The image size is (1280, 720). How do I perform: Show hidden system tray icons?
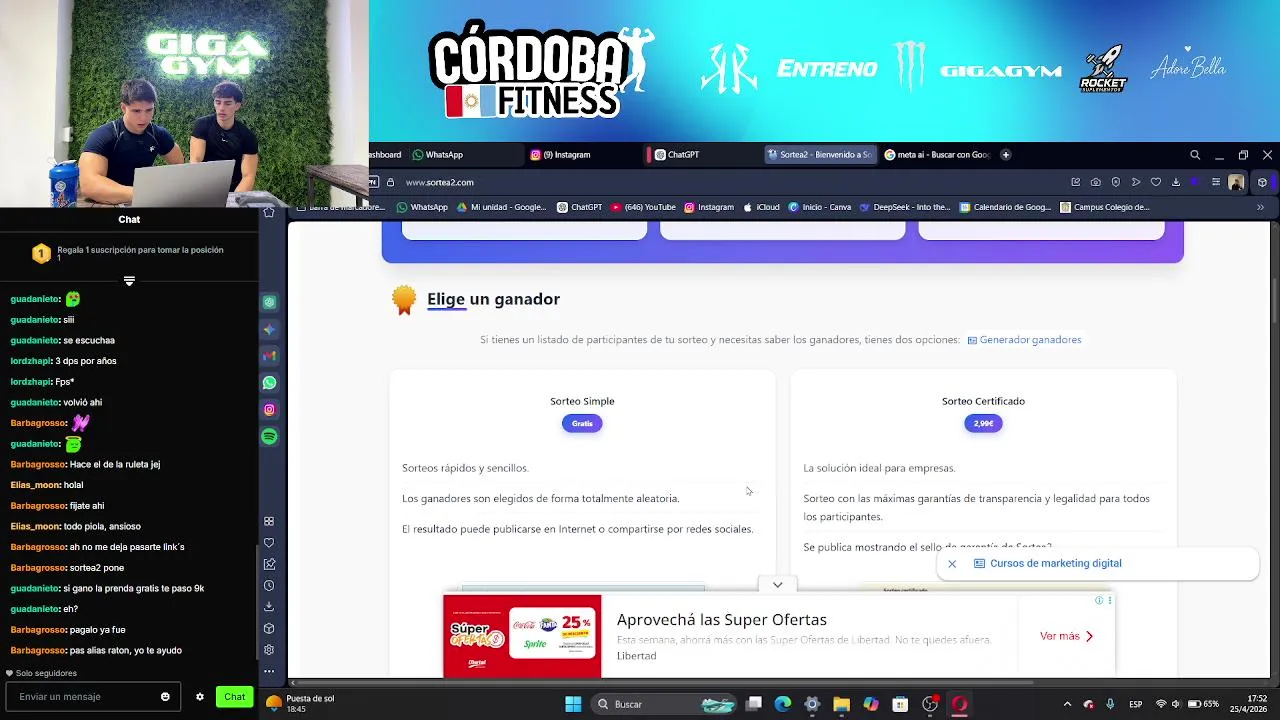[x=1067, y=704]
